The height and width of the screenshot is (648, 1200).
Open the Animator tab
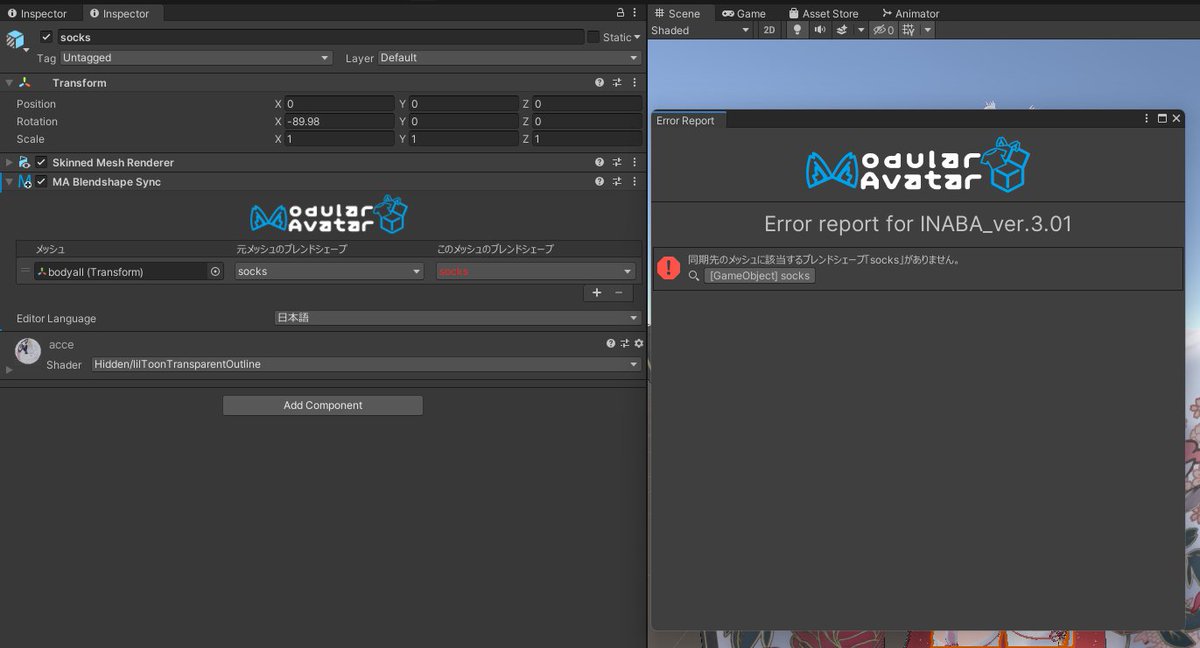910,13
